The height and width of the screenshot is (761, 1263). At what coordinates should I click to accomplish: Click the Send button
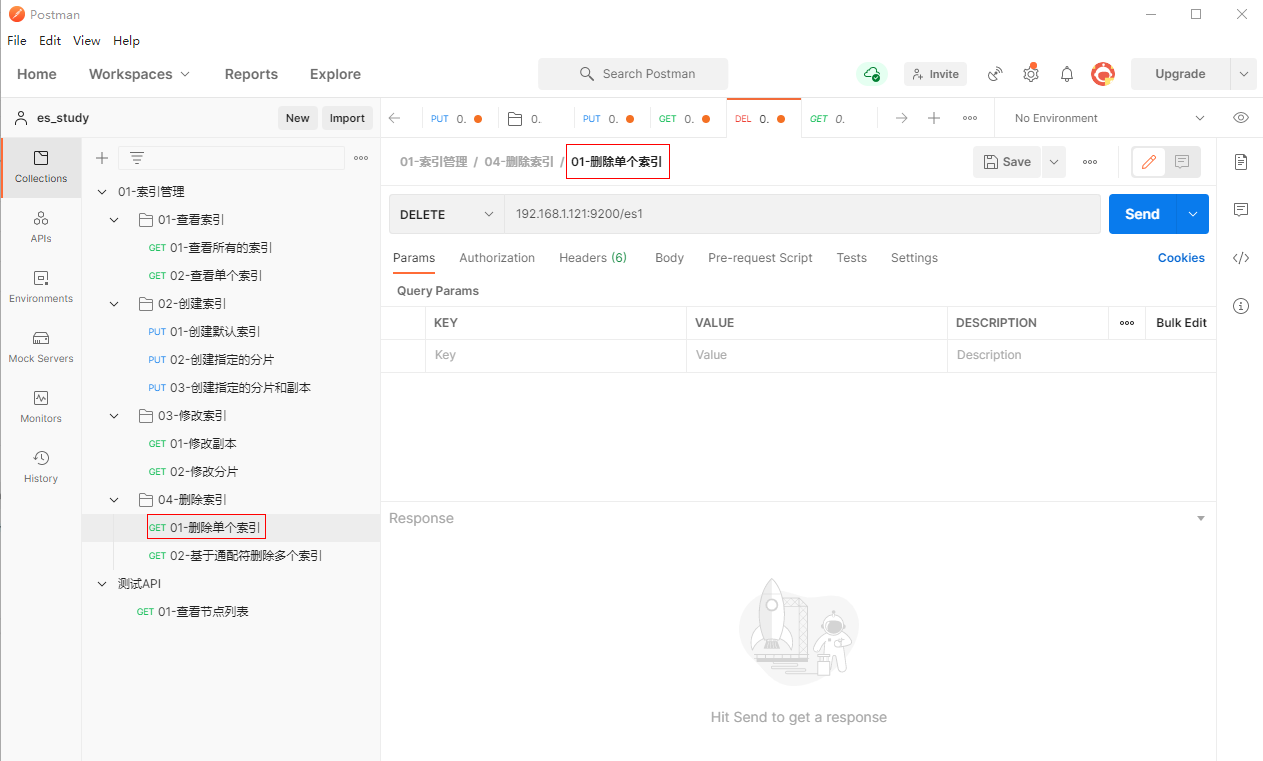point(1142,214)
